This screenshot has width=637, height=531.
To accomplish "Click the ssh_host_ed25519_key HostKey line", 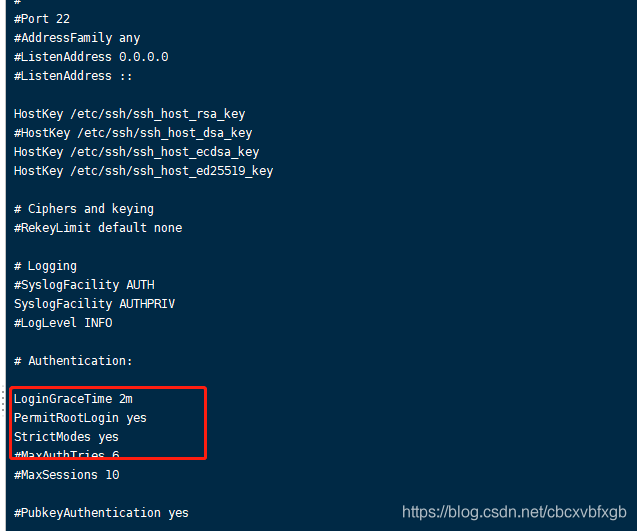I will pyautogui.click(x=143, y=171).
